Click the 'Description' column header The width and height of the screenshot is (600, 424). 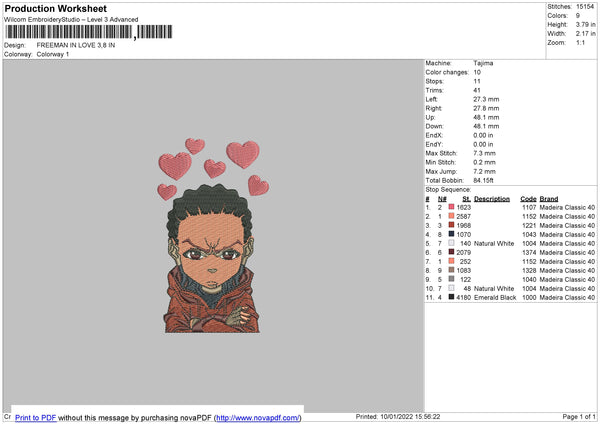pos(492,199)
